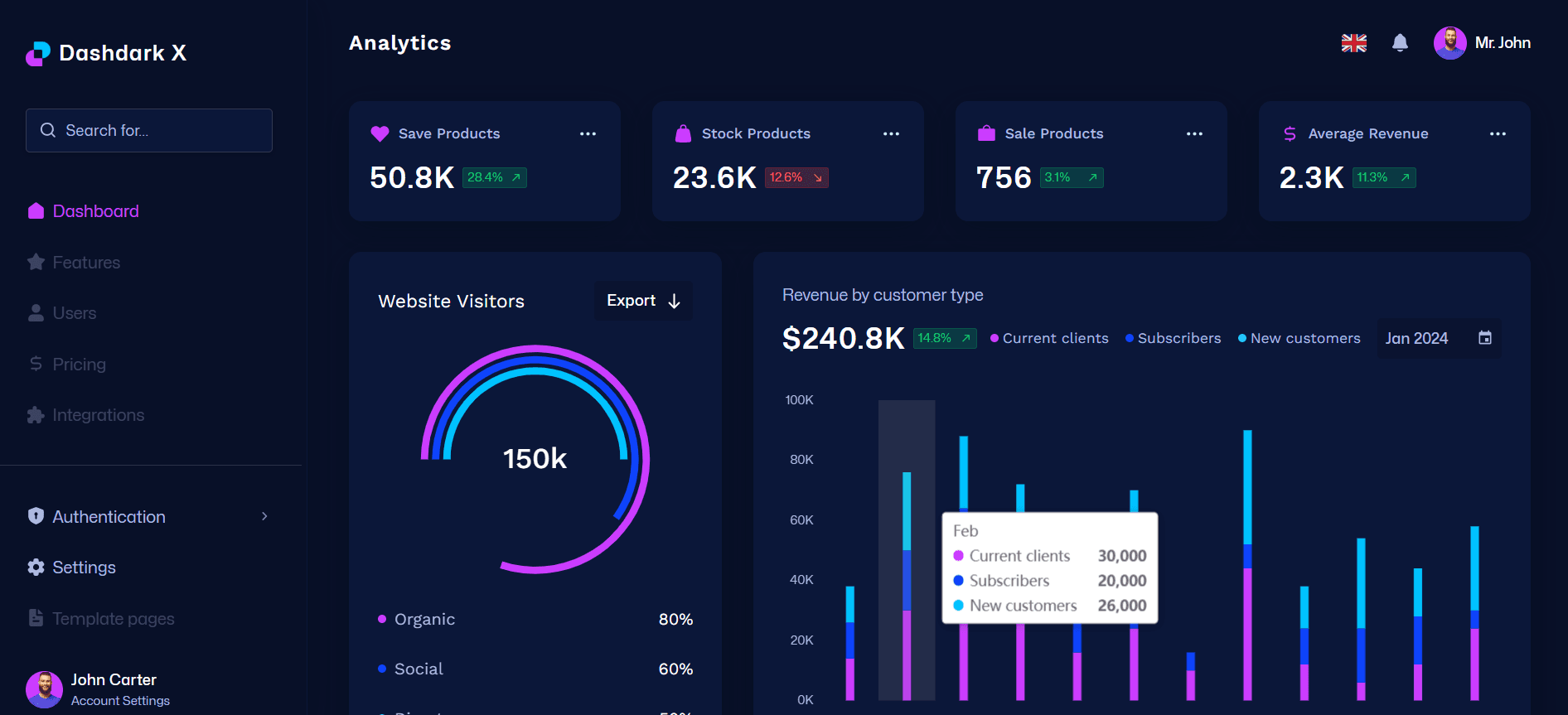Click the Save Products heart icon
Screen dimensions: 1568x715
click(x=380, y=133)
